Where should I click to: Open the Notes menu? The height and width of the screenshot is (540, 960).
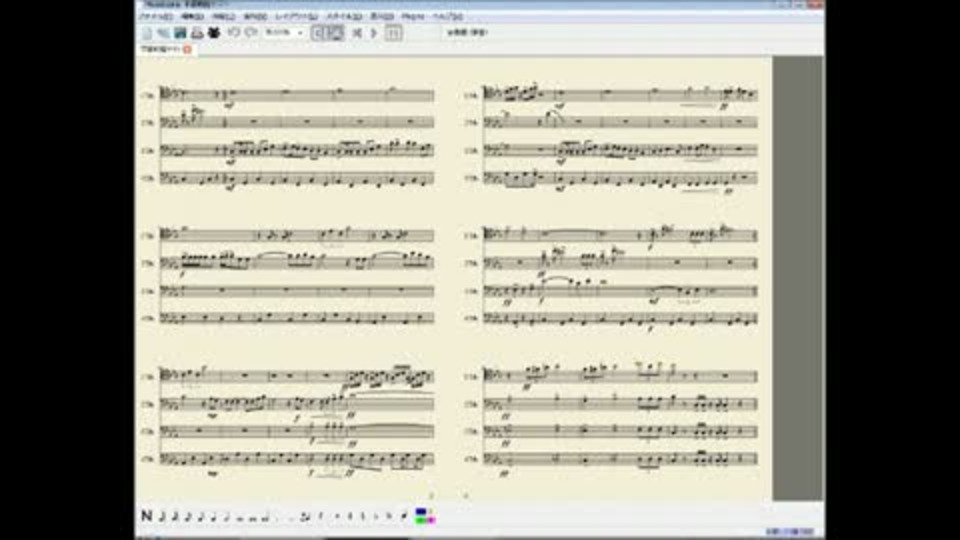(255, 17)
